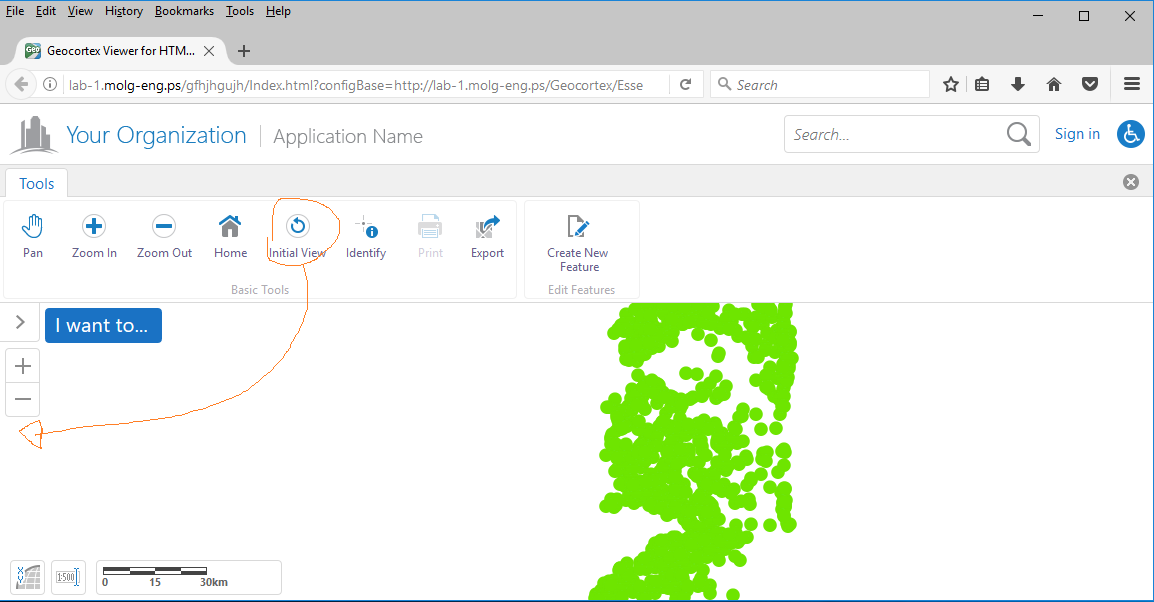Click the map zoom minus button
1154x602 pixels.
point(23,399)
